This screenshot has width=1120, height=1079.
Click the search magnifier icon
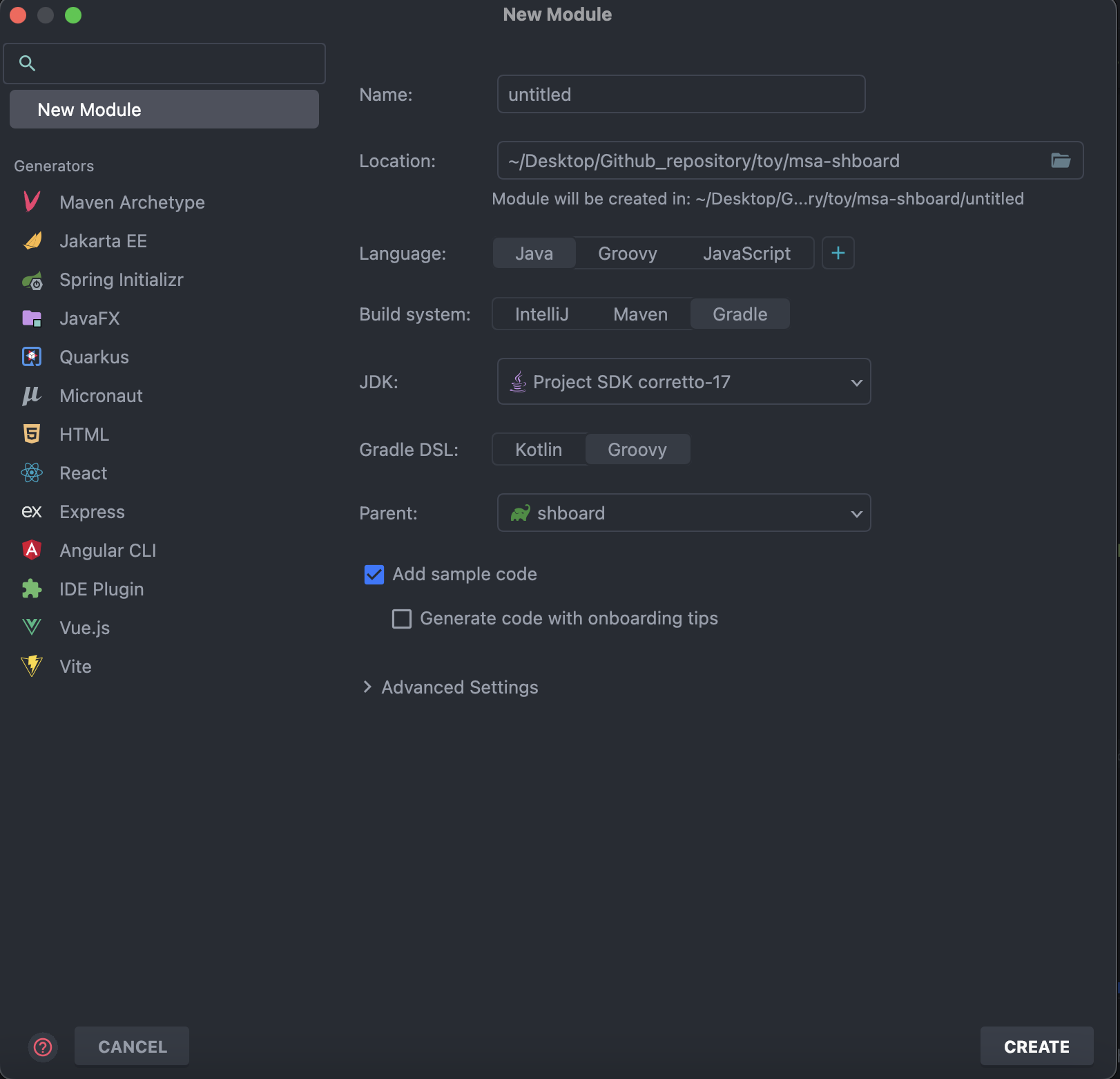coord(27,64)
